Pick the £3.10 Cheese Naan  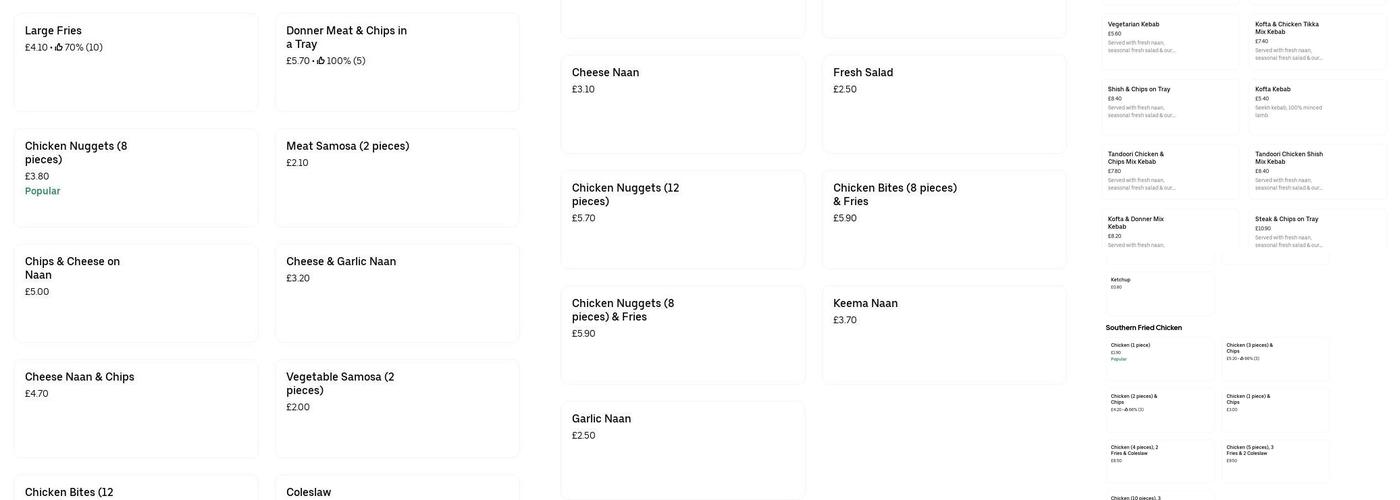click(x=682, y=104)
